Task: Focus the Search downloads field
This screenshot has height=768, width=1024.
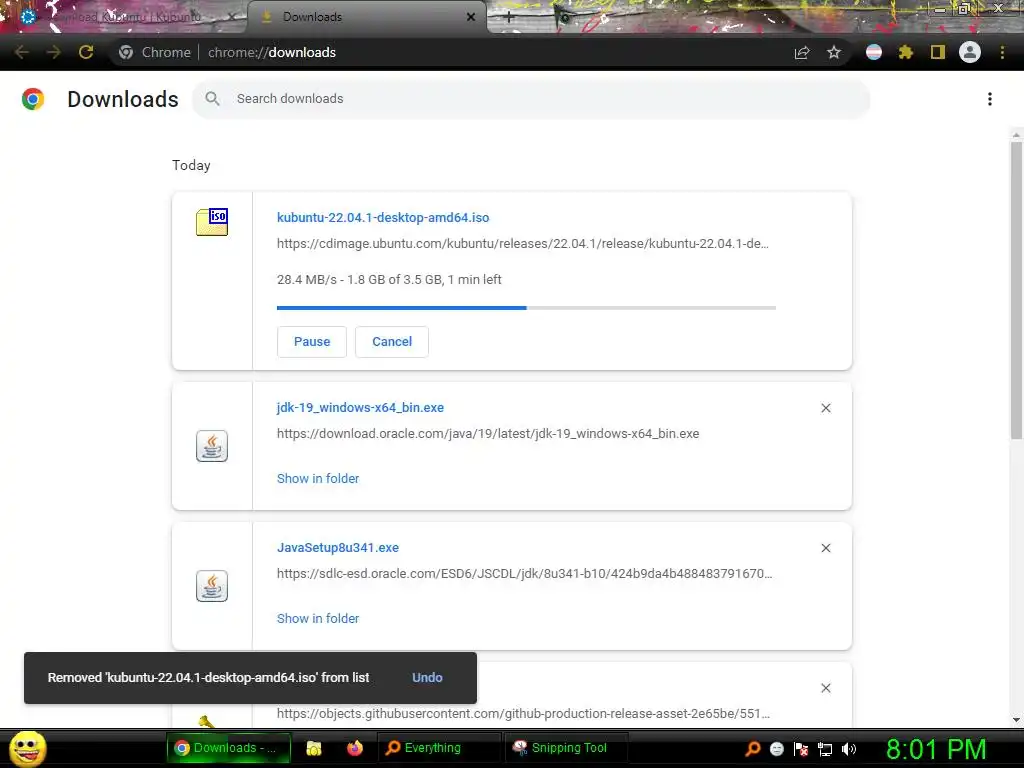Action: (531, 99)
